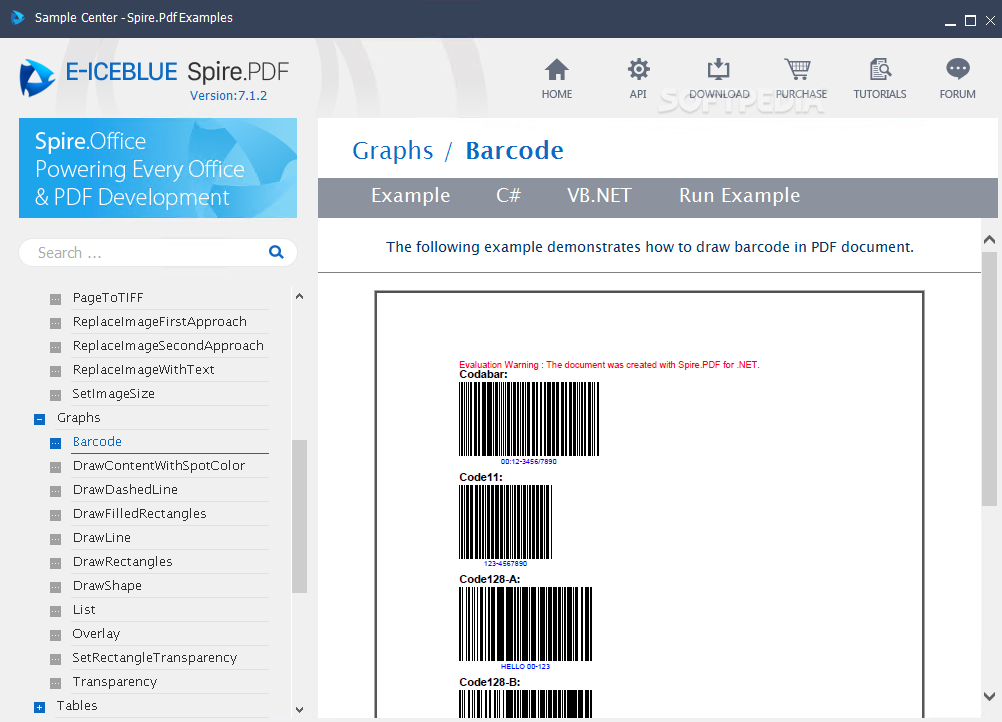Image resolution: width=1002 pixels, height=722 pixels.
Task: Open DrawContentWithSpotColor example
Action: click(x=158, y=466)
